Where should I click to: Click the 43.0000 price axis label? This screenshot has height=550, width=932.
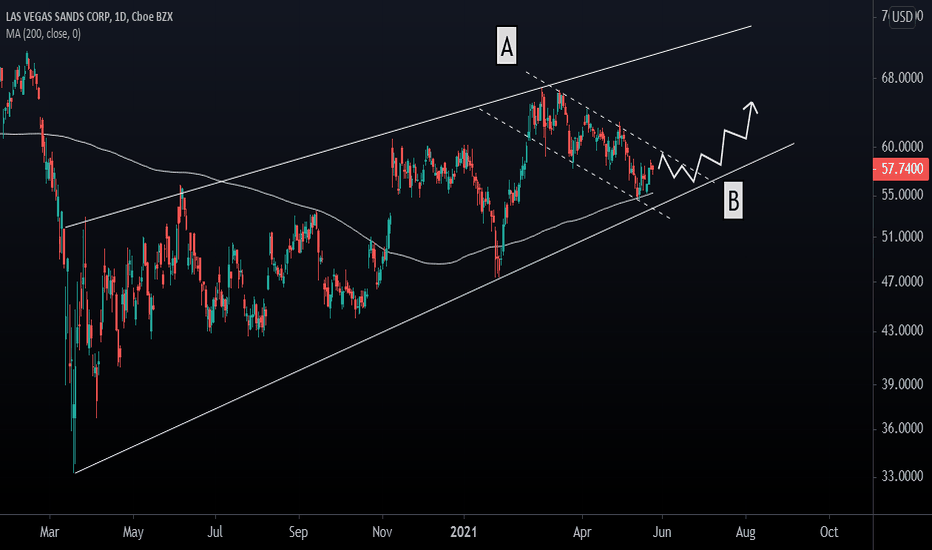coord(902,330)
